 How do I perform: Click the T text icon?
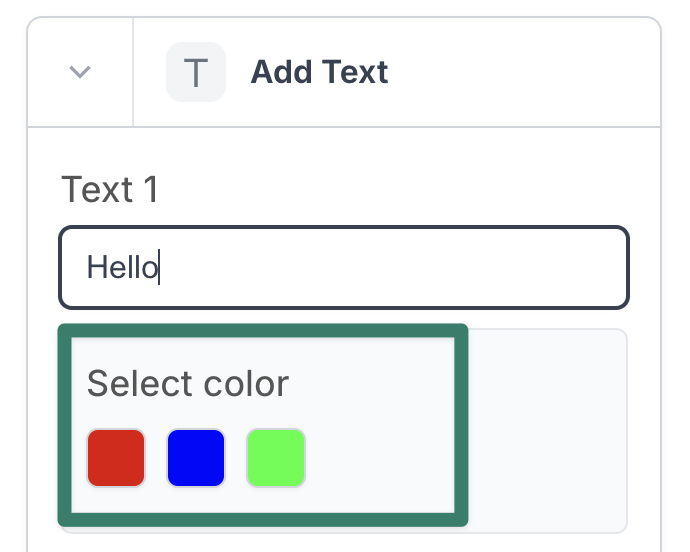coord(196,72)
